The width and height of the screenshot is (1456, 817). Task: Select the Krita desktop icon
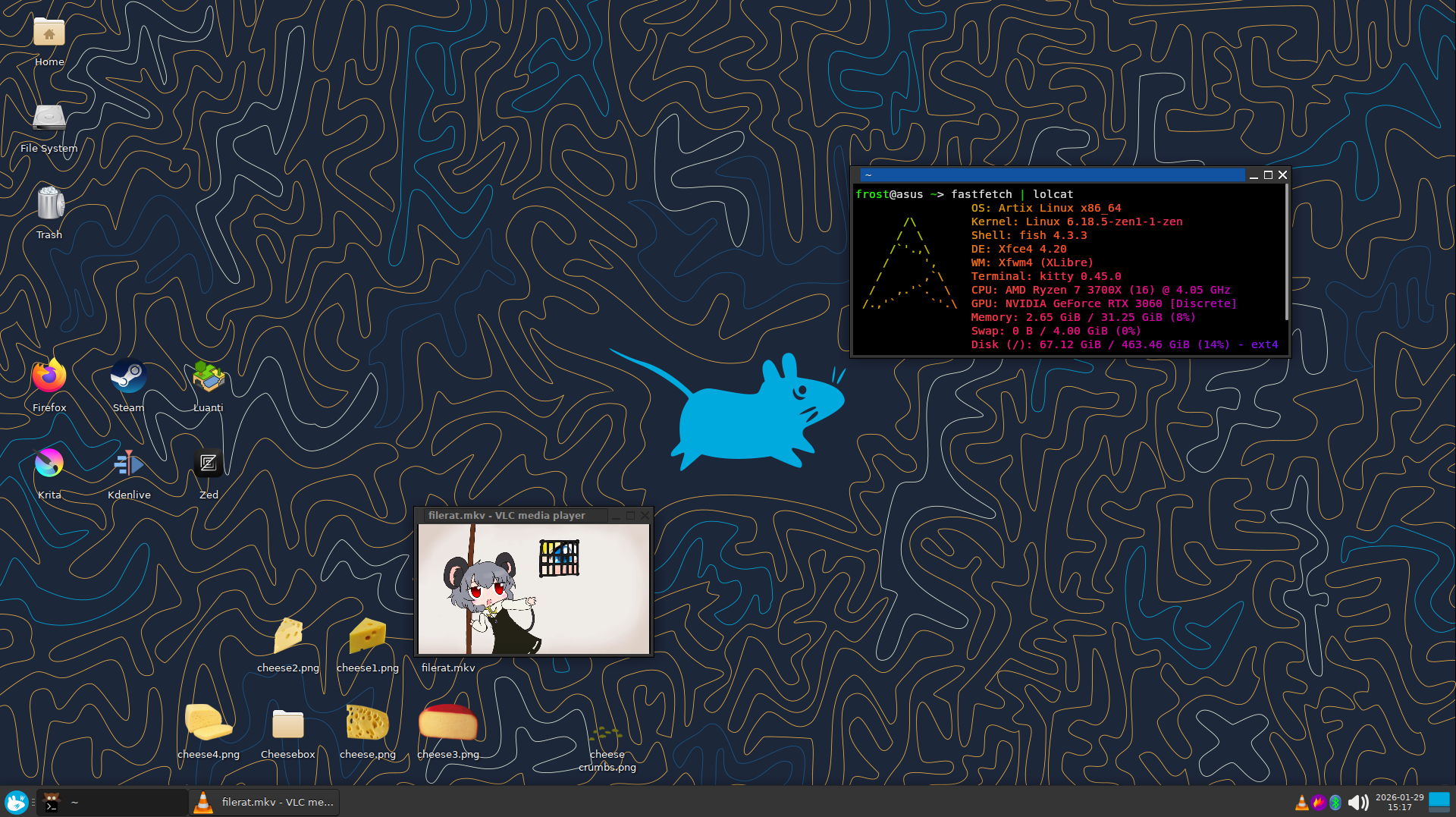point(49,463)
